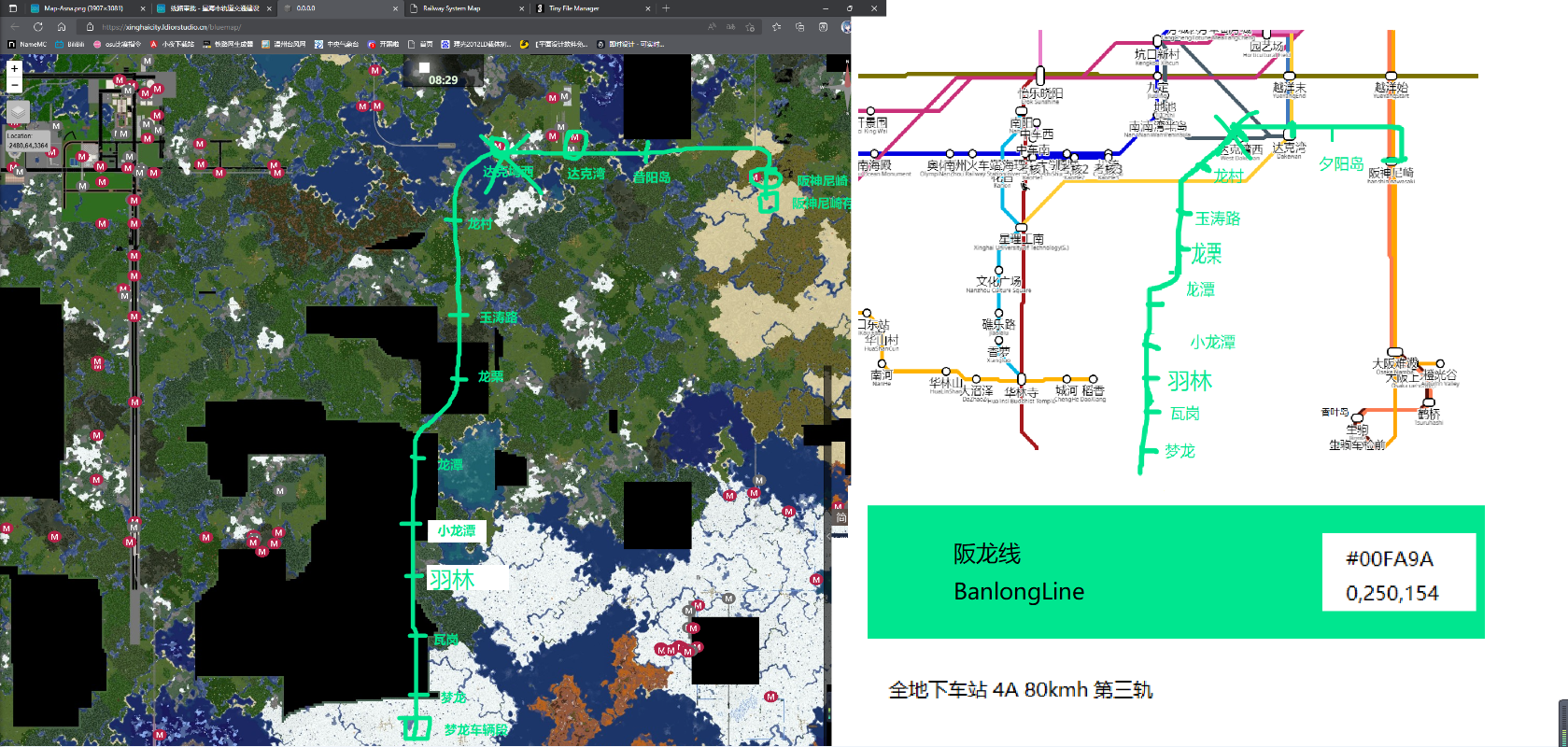The width and height of the screenshot is (1568, 747).
Task: Open the browser Collections panel
Action: tap(799, 27)
